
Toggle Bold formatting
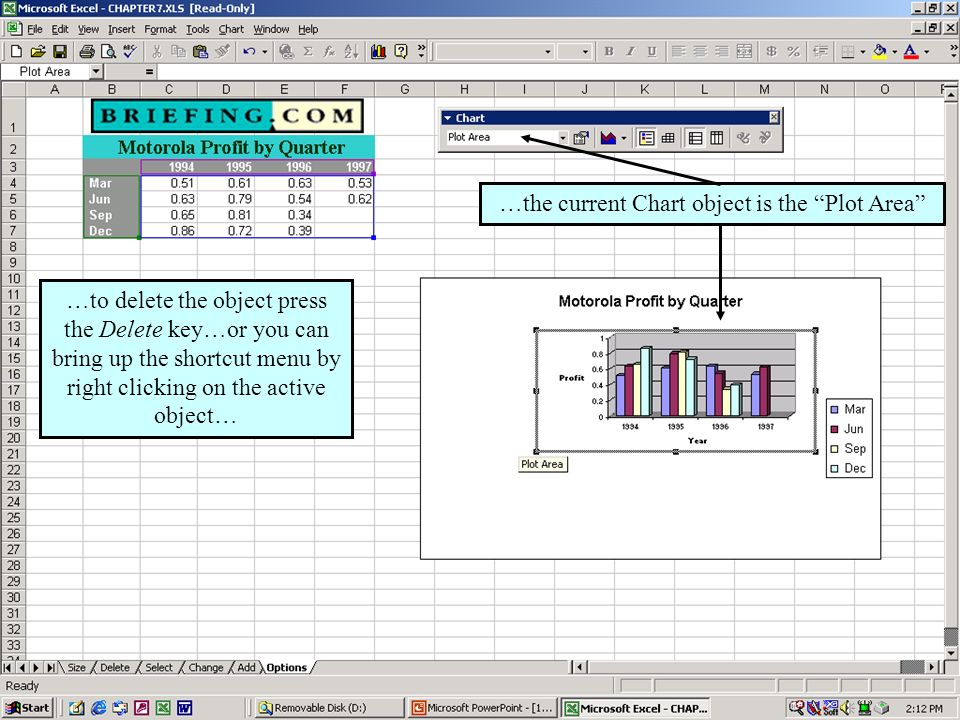point(609,51)
